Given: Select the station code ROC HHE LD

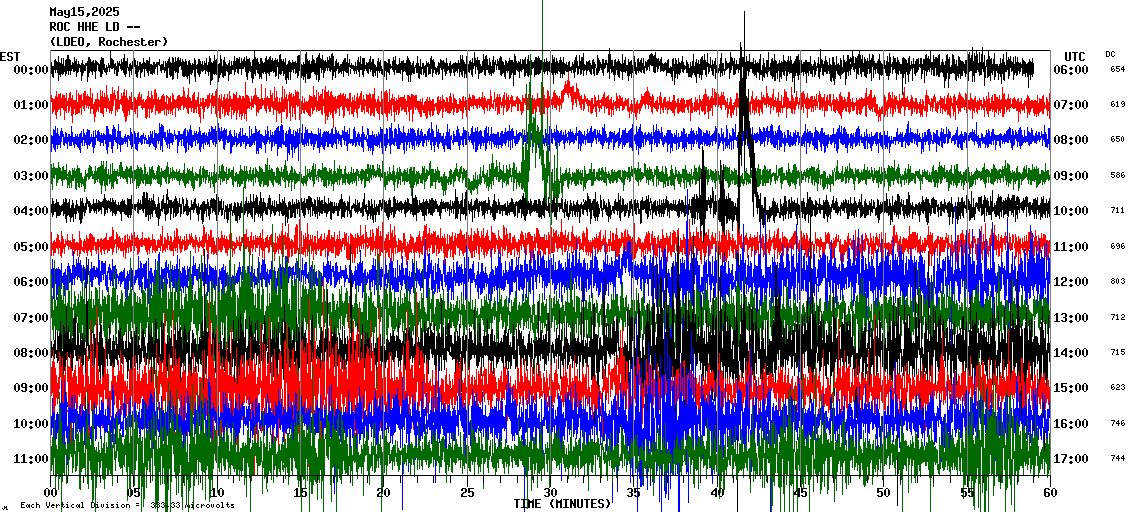Looking at the screenshot, I should (x=84, y=27).
